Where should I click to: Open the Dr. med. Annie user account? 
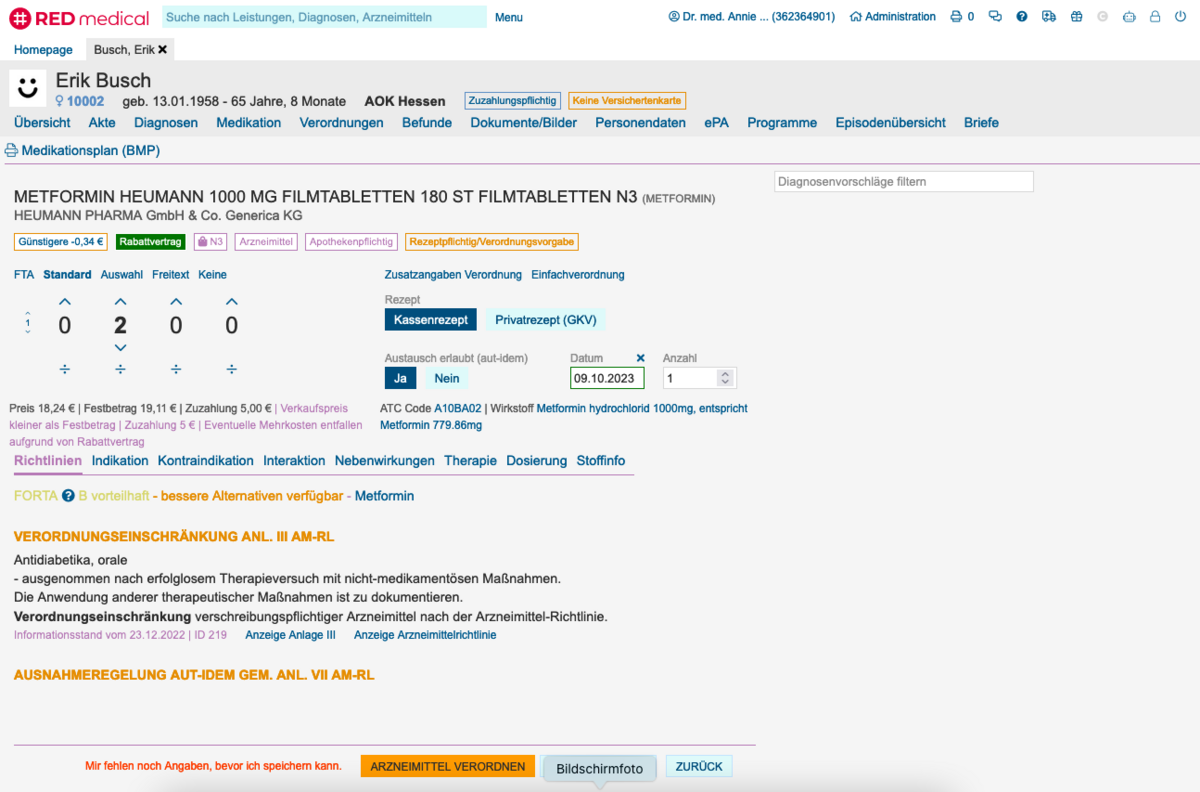[751, 17]
